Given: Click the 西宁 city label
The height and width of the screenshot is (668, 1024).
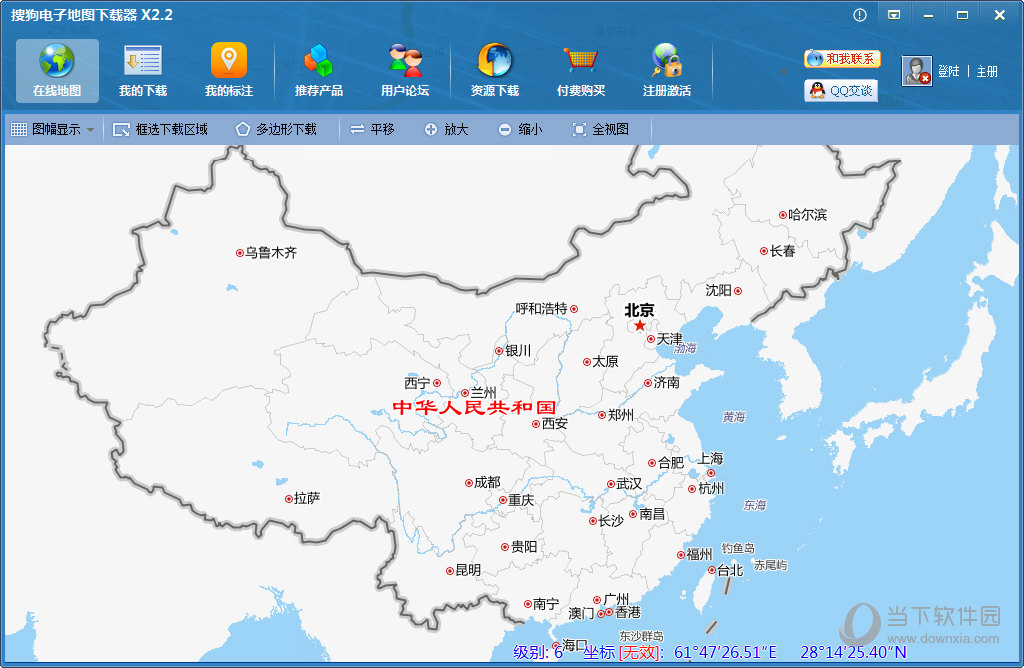Looking at the screenshot, I should (x=417, y=383).
